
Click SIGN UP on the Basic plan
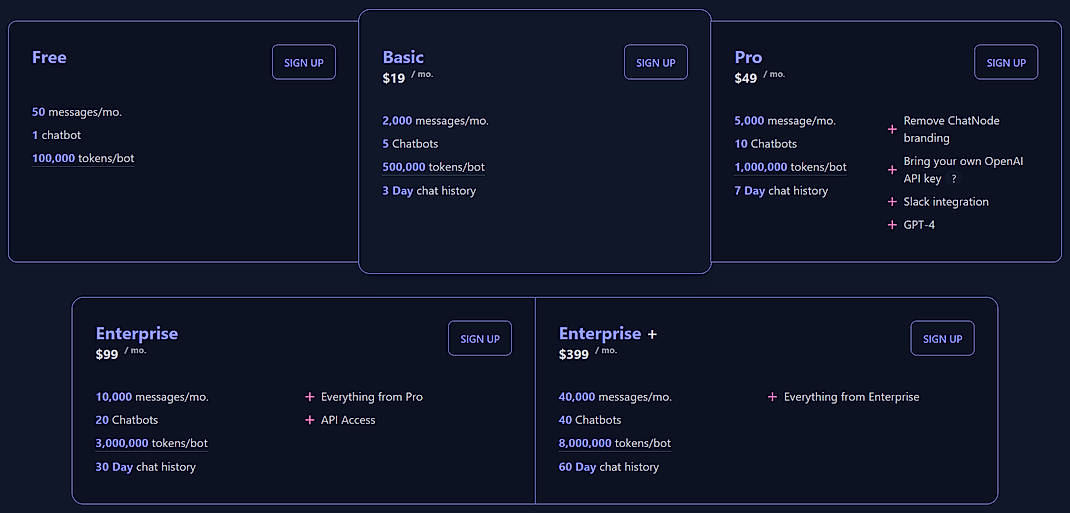656,62
